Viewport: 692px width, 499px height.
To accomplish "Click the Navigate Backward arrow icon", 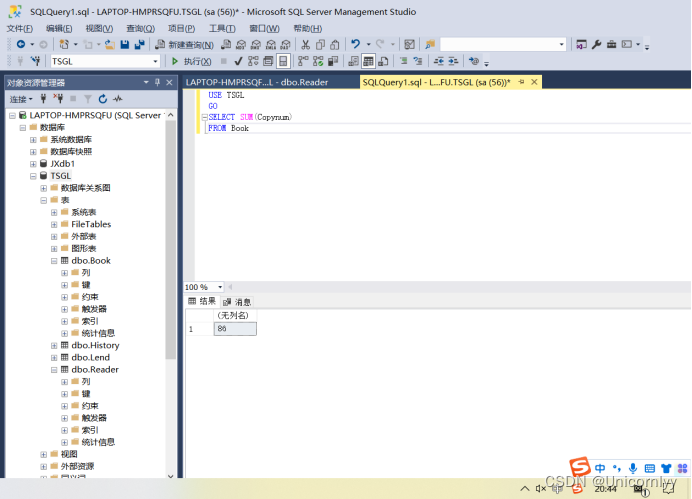I will coord(21,44).
